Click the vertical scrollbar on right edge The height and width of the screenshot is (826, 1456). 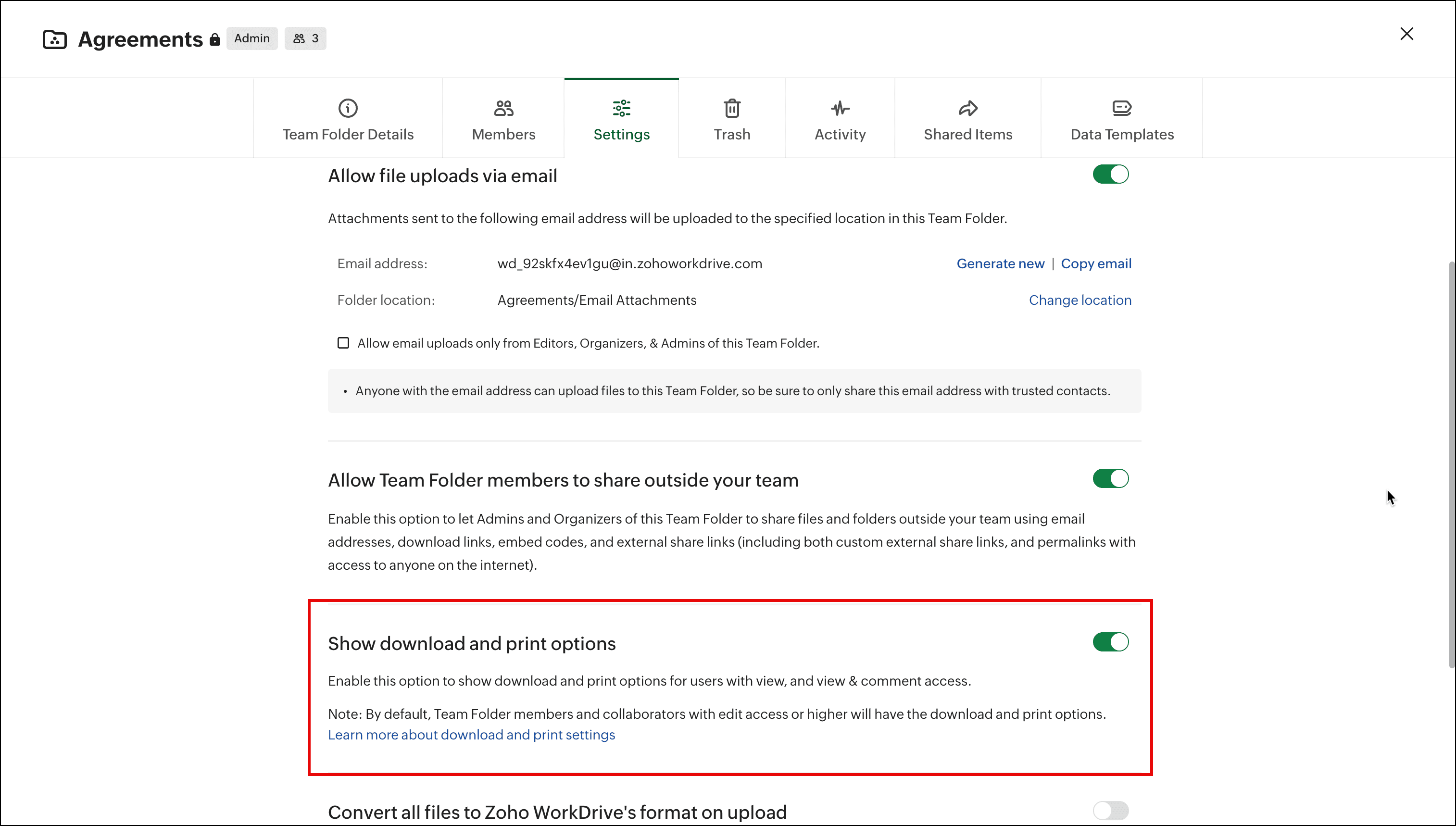(x=1451, y=464)
